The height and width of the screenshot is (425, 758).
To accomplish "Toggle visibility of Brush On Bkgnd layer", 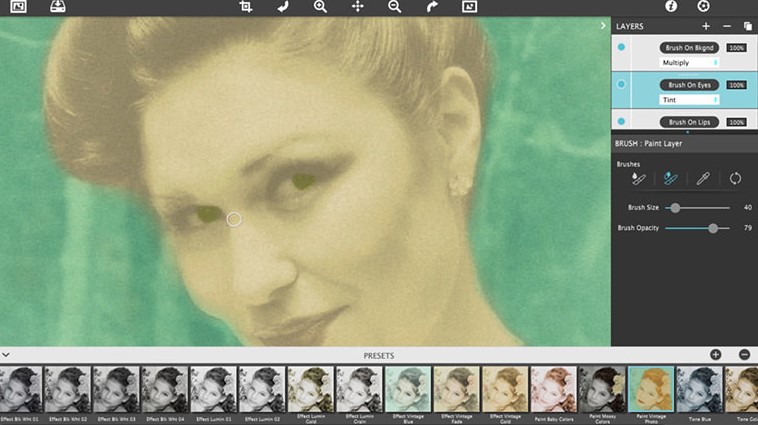I will pos(621,47).
